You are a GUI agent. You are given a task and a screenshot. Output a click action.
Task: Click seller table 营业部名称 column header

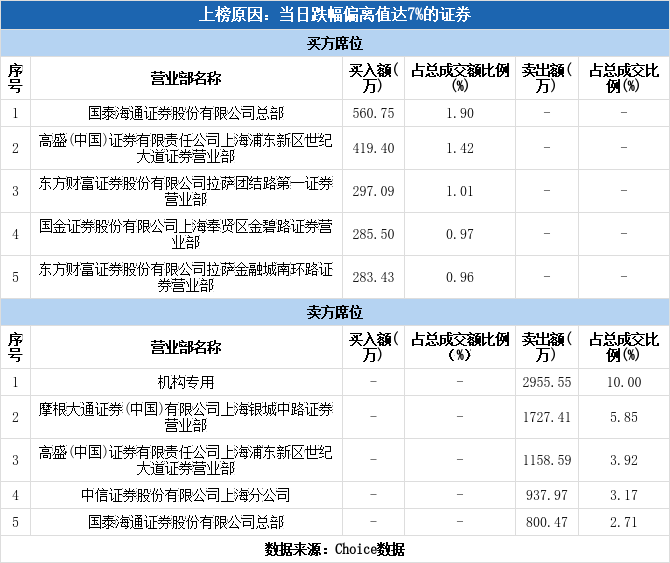(186, 347)
